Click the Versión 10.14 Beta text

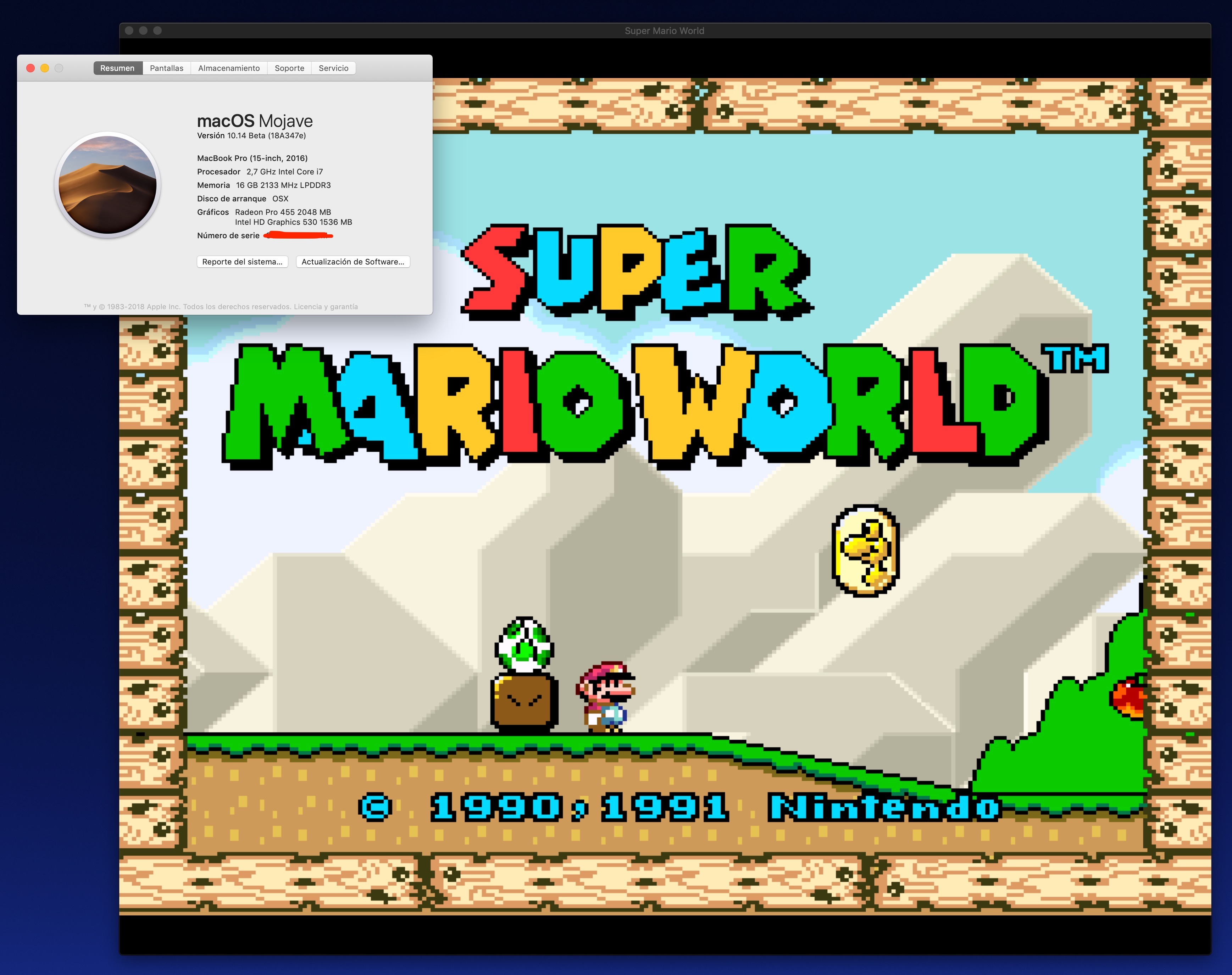(x=251, y=135)
